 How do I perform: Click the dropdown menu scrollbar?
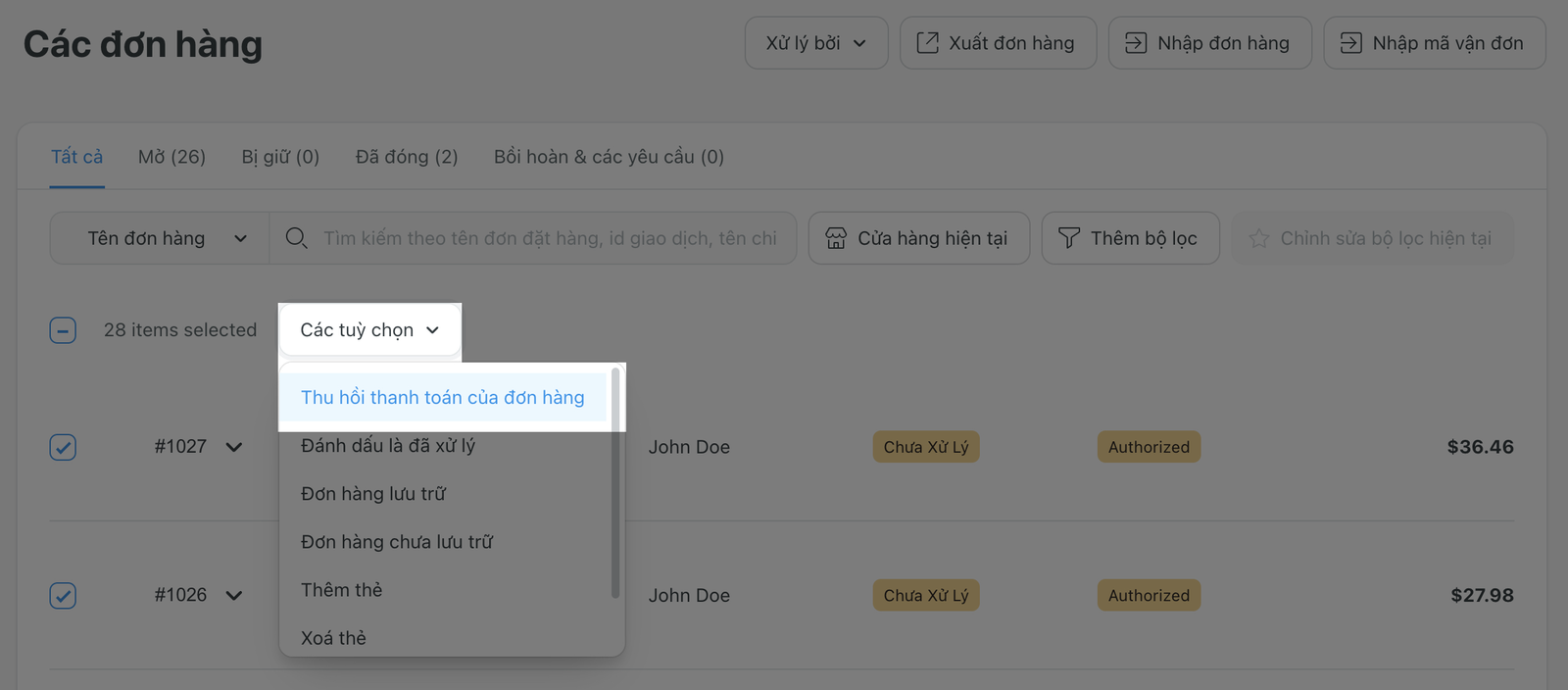click(615, 482)
